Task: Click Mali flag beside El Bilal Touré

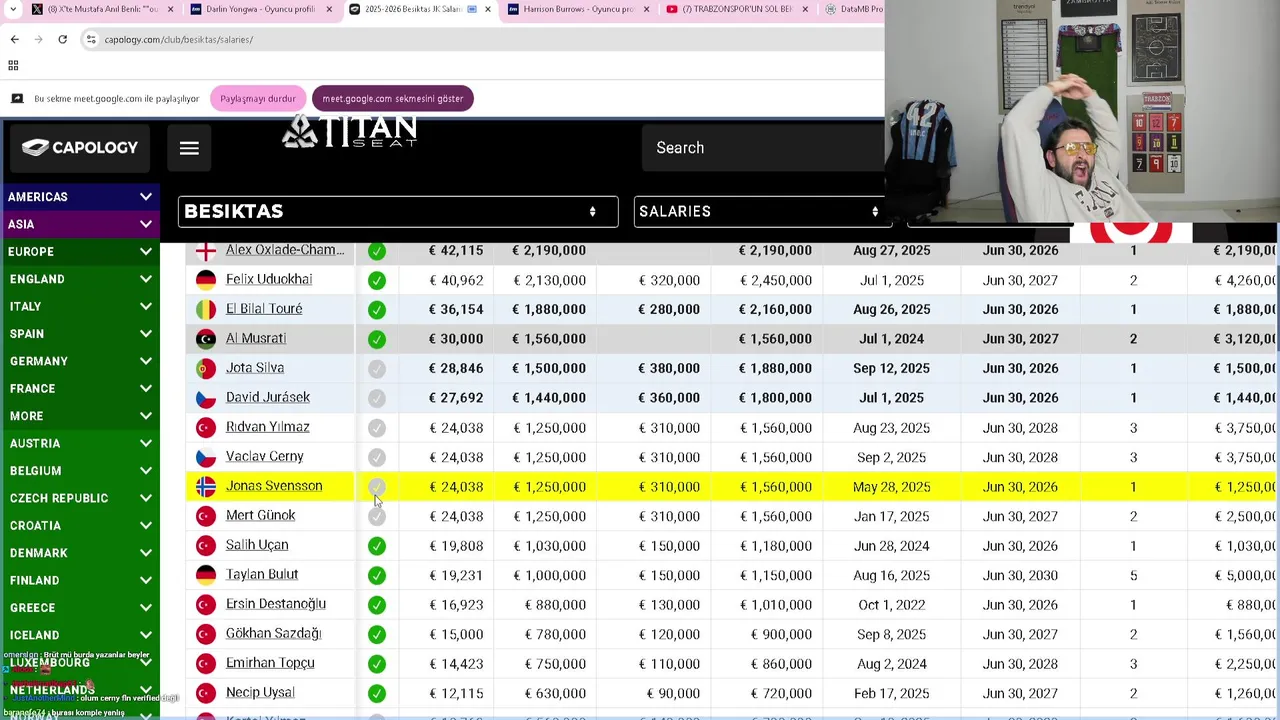Action: click(206, 309)
